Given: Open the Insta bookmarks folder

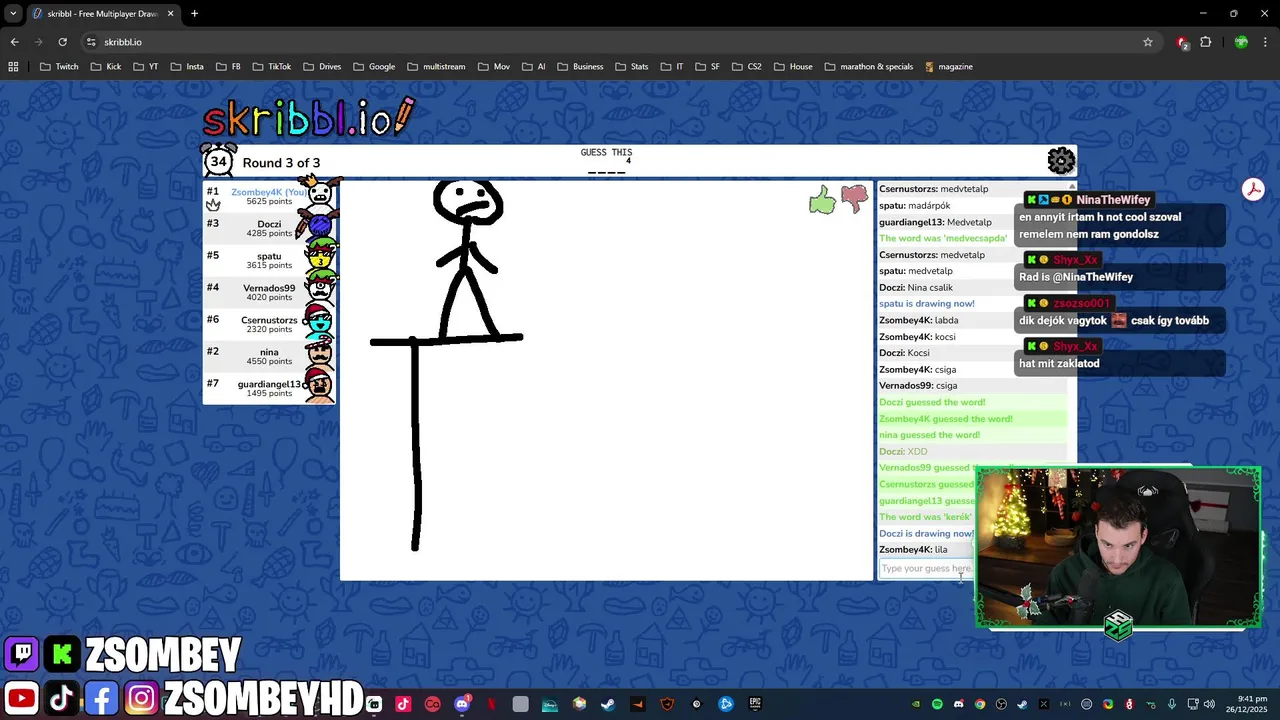Looking at the screenshot, I should 187,67.
